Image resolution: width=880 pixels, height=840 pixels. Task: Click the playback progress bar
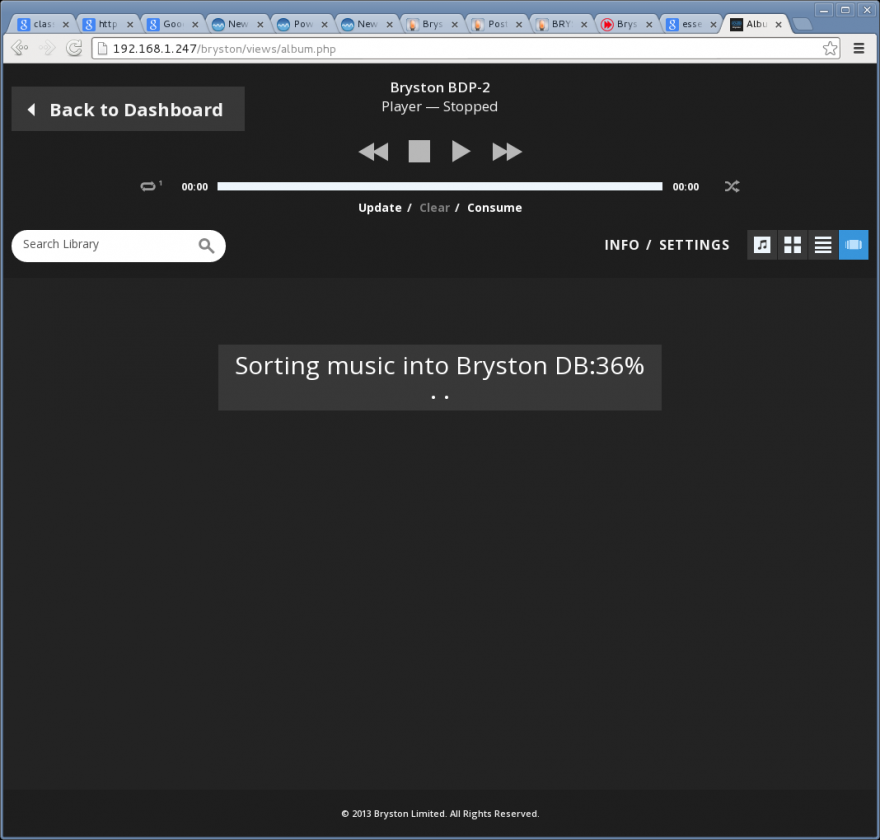(x=439, y=186)
